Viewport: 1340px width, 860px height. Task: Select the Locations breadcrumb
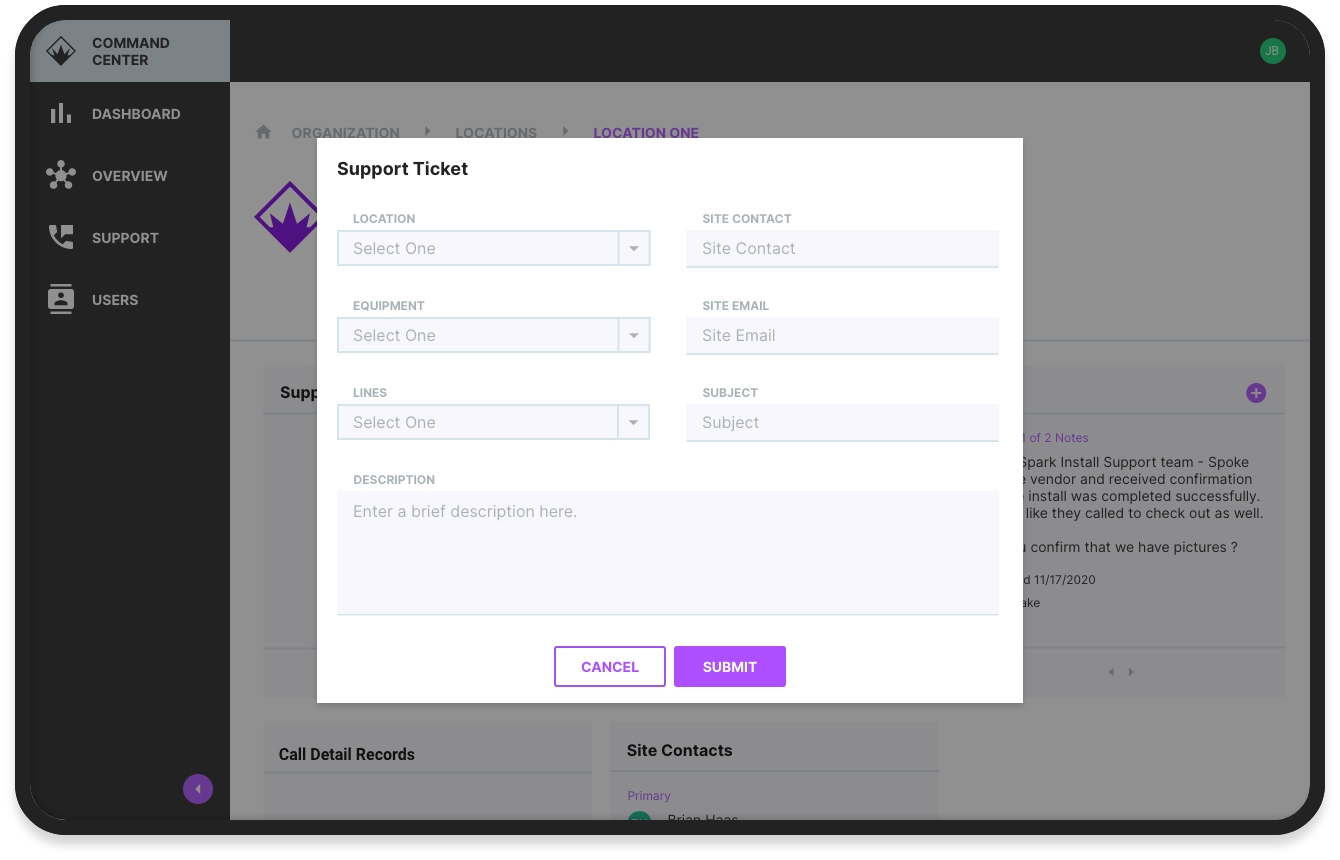[496, 133]
